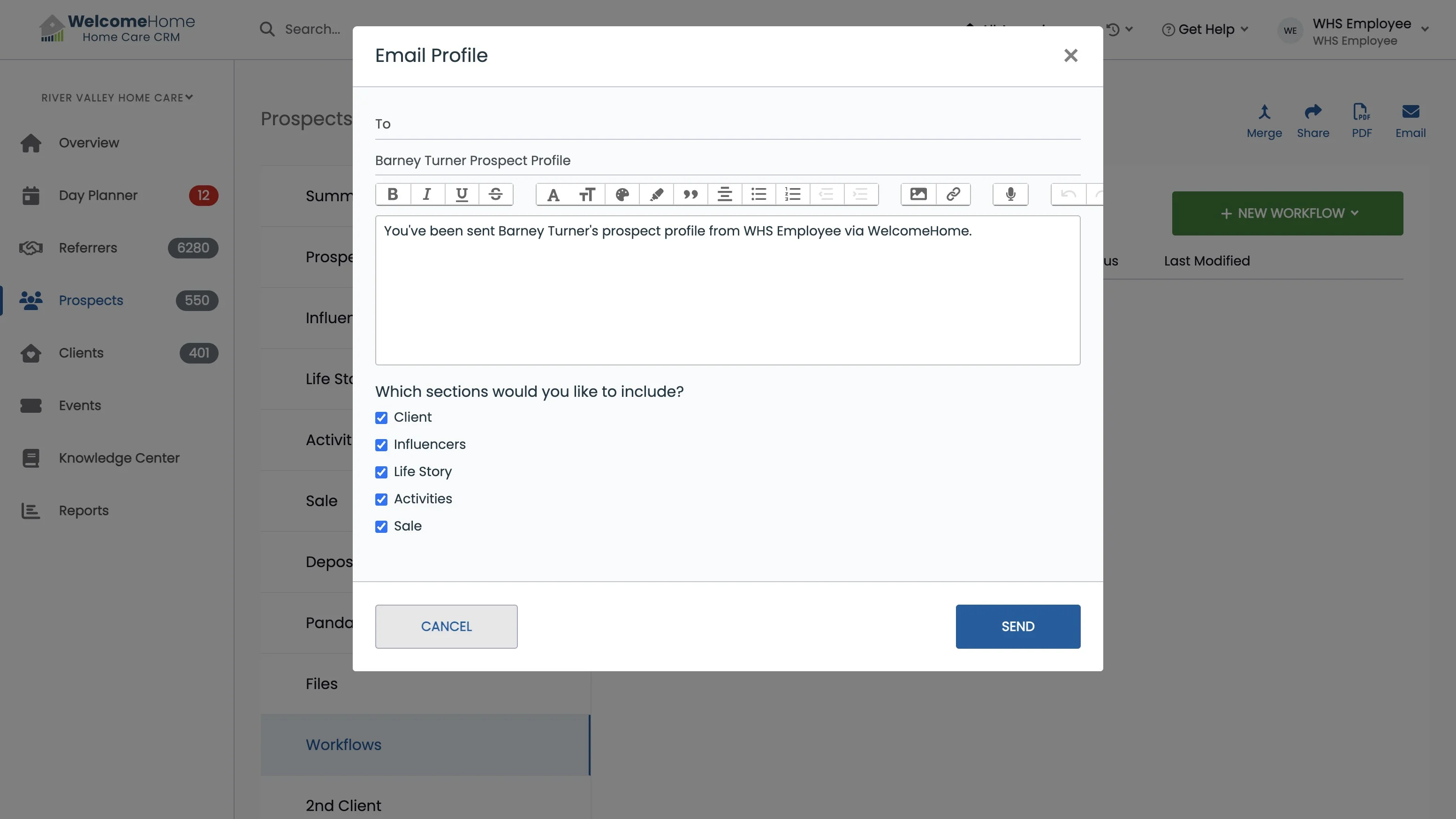
Task: Click the CANCEL button
Action: pos(446,626)
